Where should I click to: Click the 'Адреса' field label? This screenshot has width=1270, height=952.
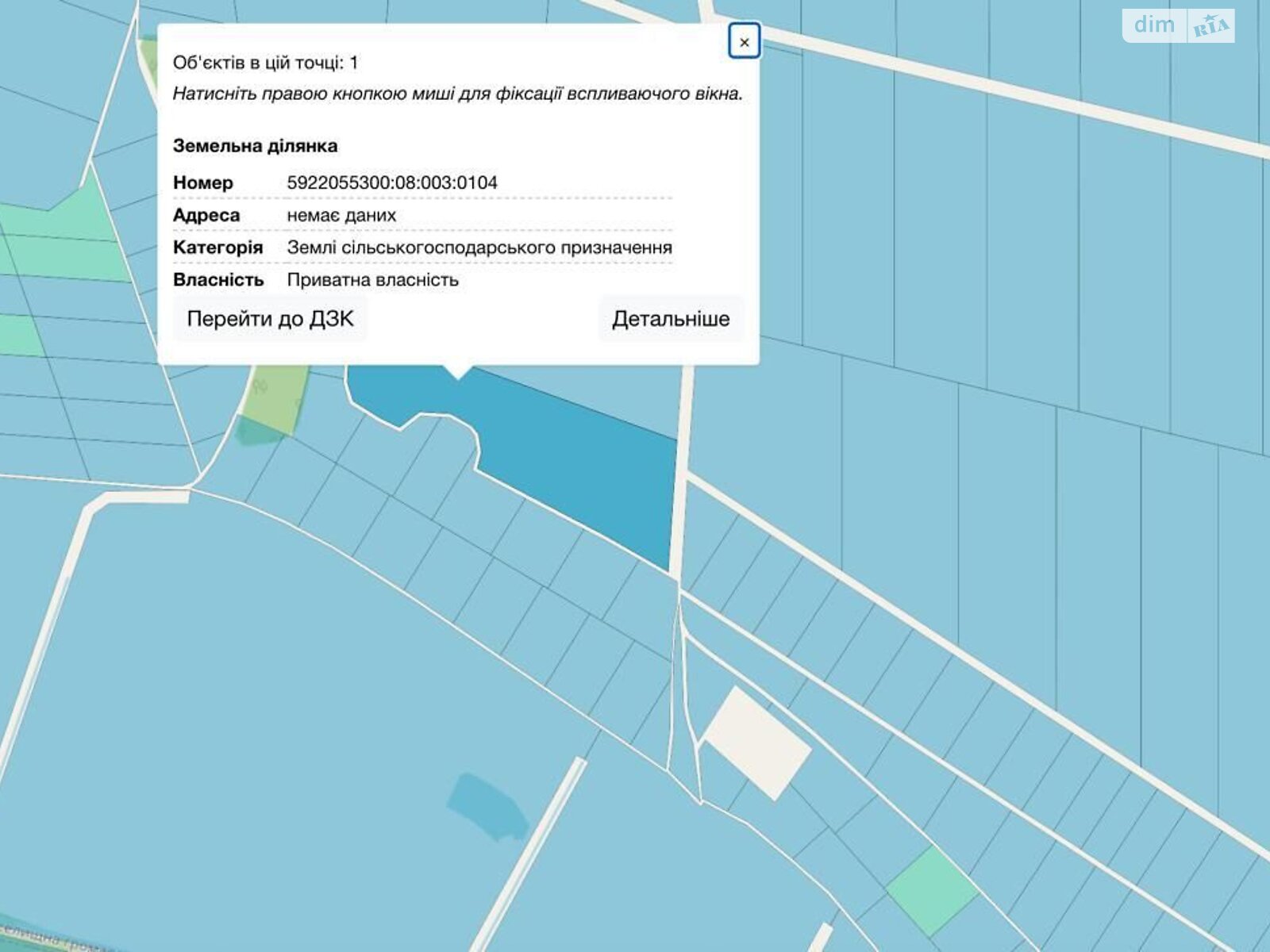point(206,215)
